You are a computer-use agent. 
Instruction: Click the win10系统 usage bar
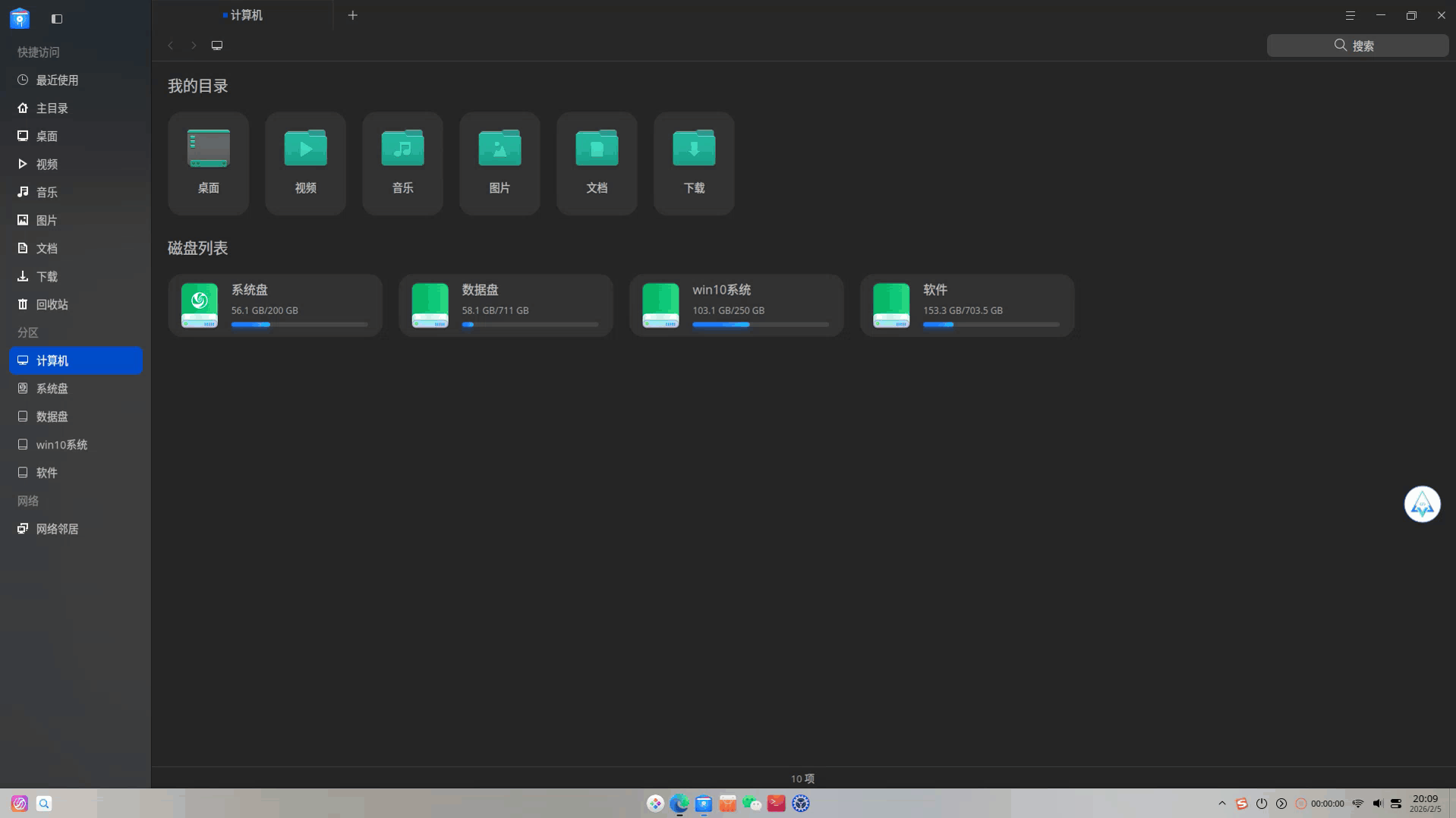[x=761, y=325]
